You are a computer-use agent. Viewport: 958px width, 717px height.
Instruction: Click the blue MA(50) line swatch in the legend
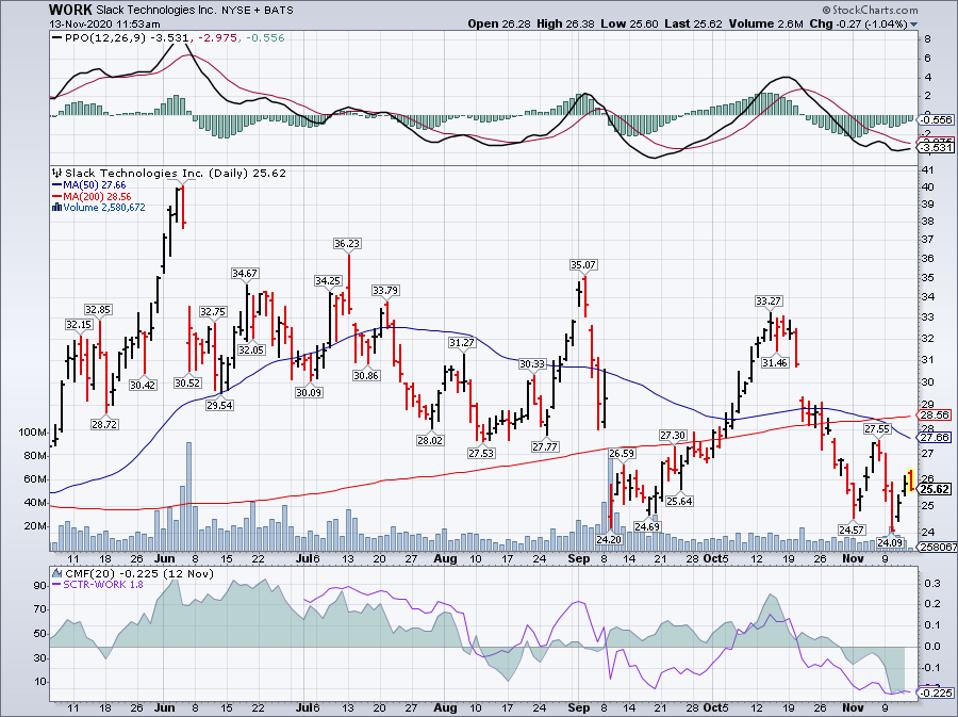pyautogui.click(x=57, y=185)
